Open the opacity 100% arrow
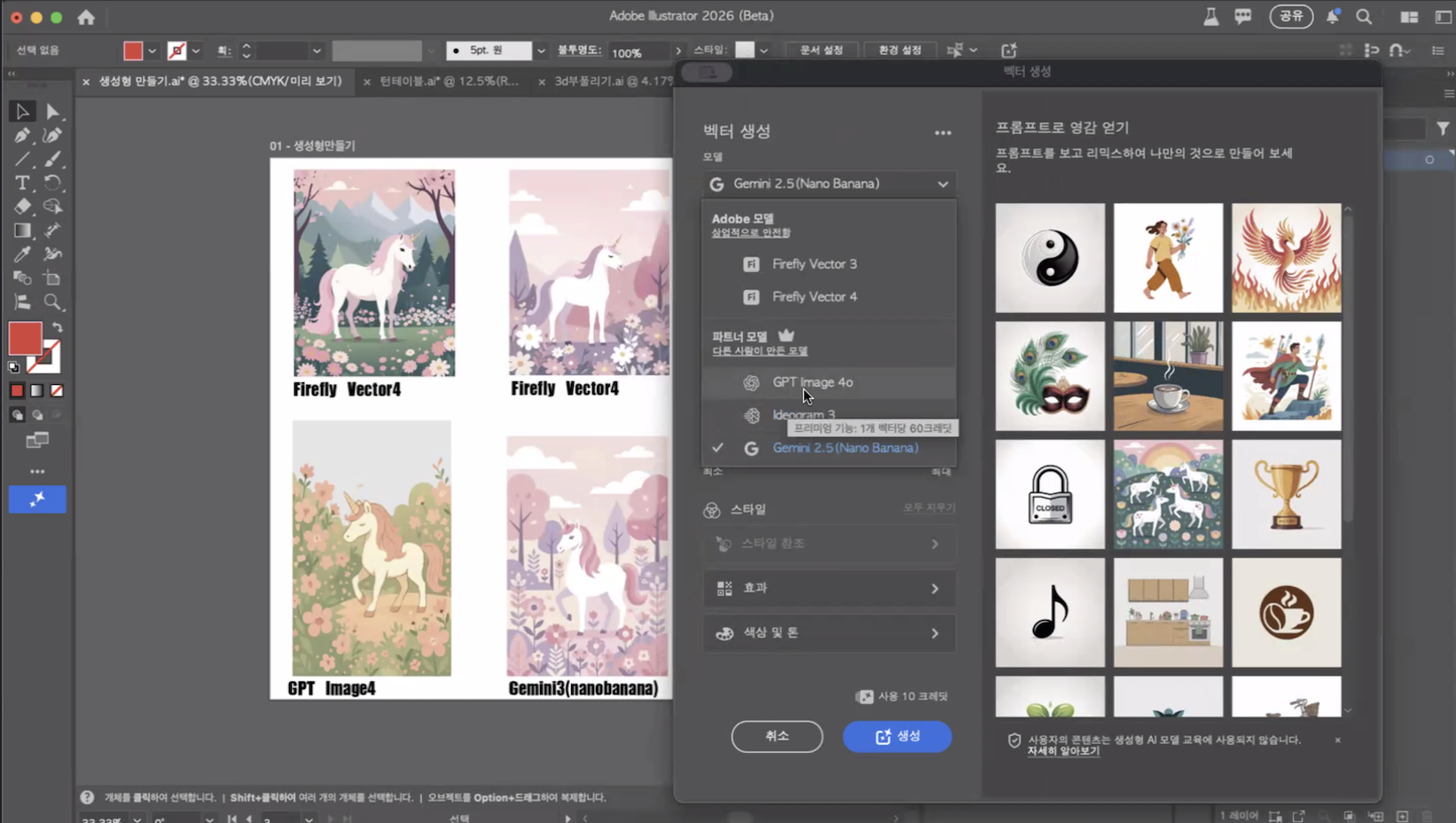This screenshot has width=1456, height=823. (679, 51)
